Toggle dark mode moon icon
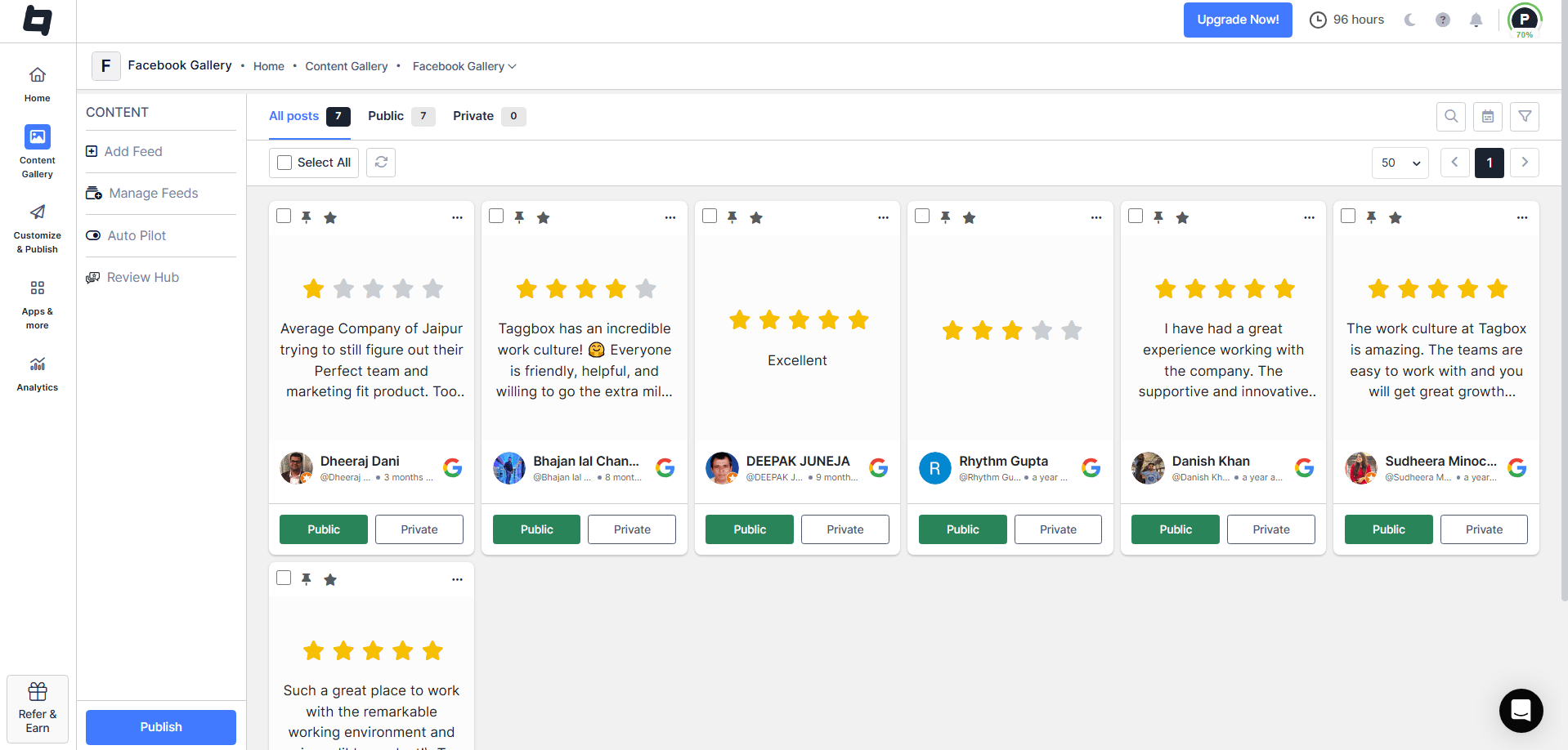Screen dimensions: 1568x750 tap(1409, 20)
